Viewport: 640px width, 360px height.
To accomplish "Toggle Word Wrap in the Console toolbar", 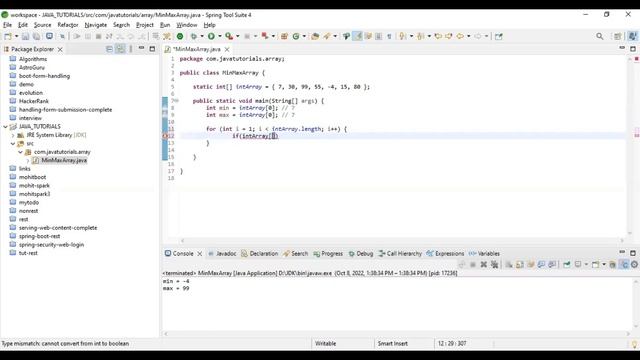I will coord(531,264).
